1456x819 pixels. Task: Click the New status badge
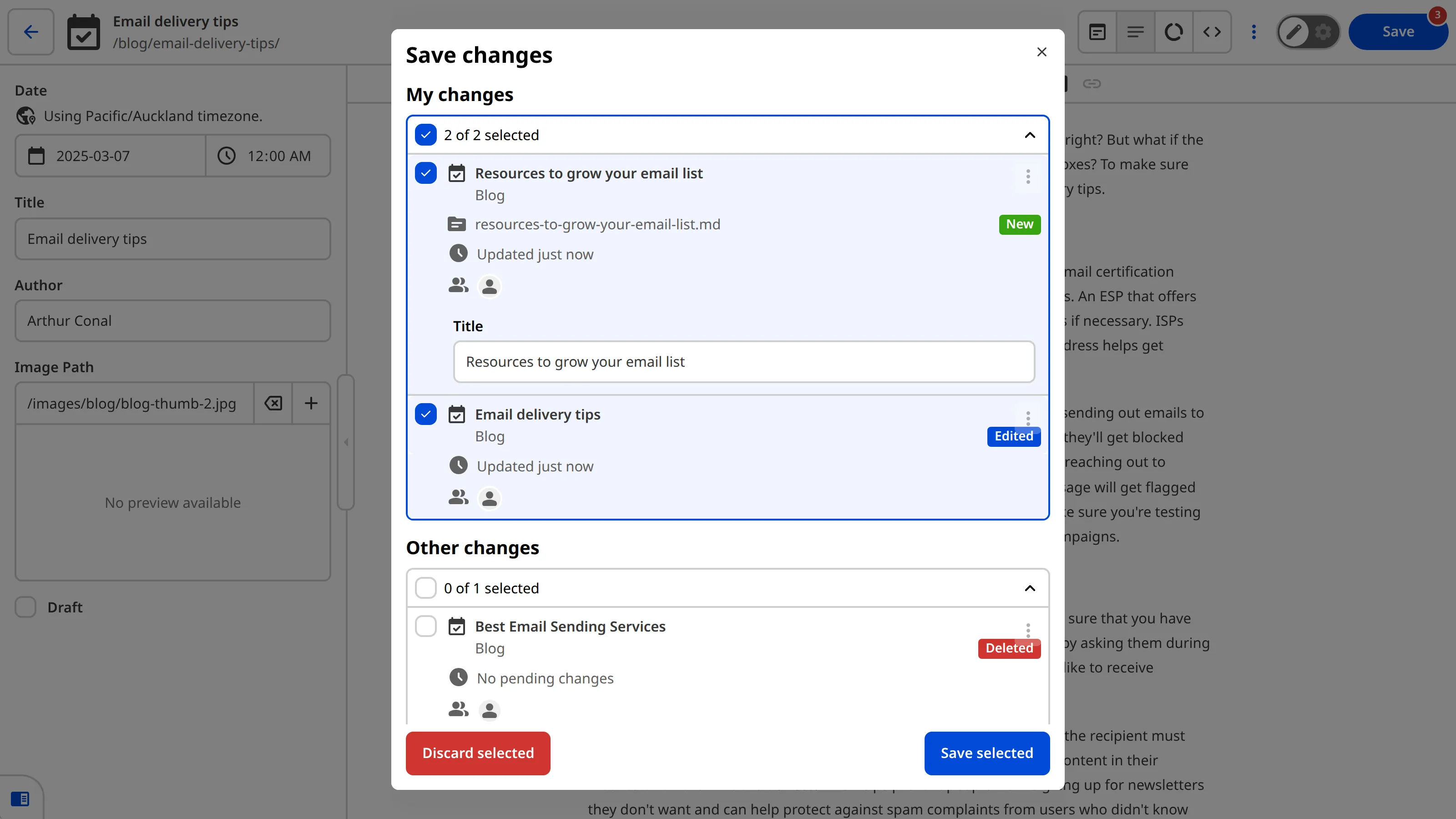click(1020, 224)
